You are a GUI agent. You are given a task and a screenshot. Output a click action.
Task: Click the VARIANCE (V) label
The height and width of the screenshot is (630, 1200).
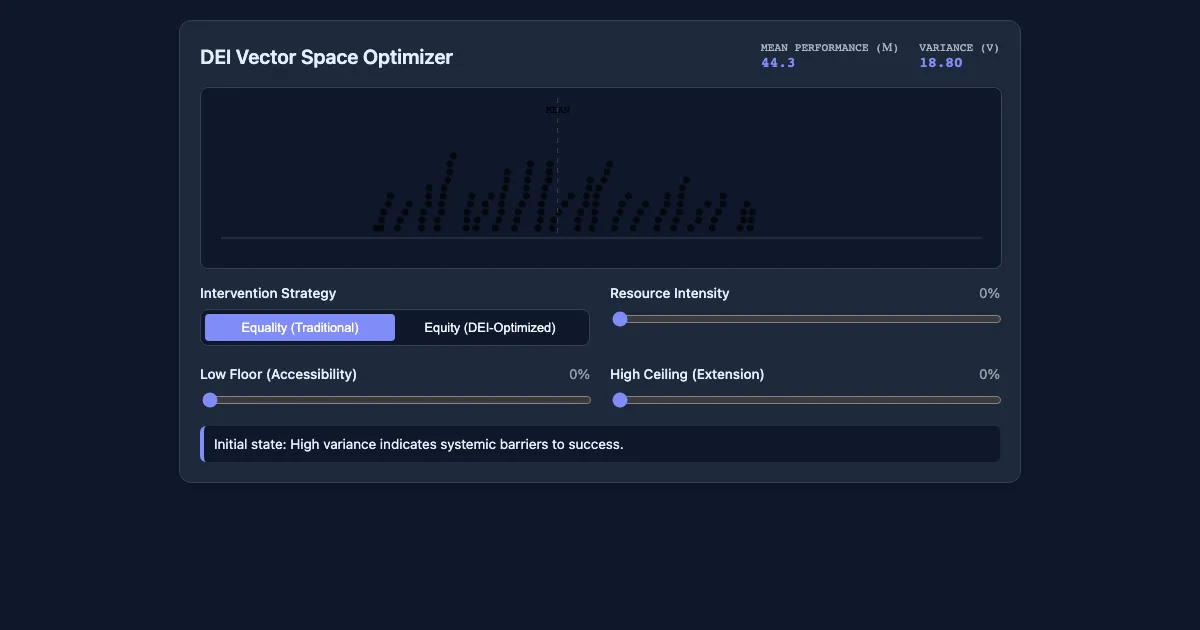959,48
